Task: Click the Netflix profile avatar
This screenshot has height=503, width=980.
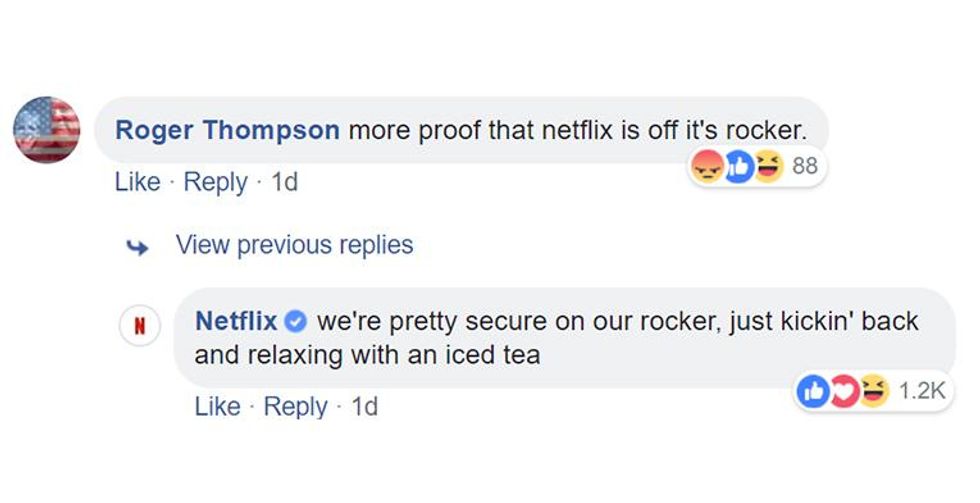Action: tap(141, 327)
